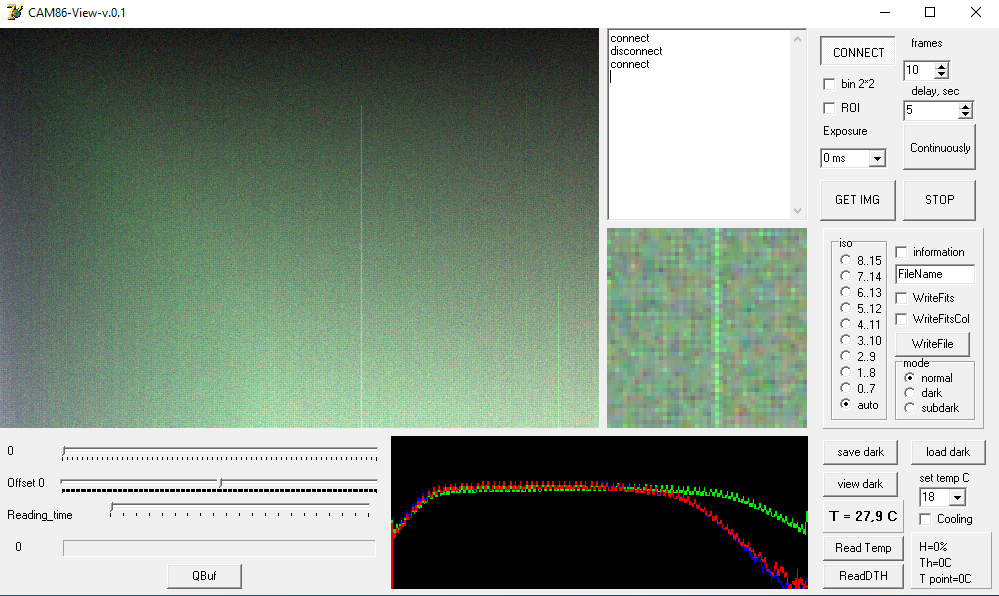Viewport: 999px width, 596px height.
Task: Increase delay sec with up arrow
Action: (965, 106)
